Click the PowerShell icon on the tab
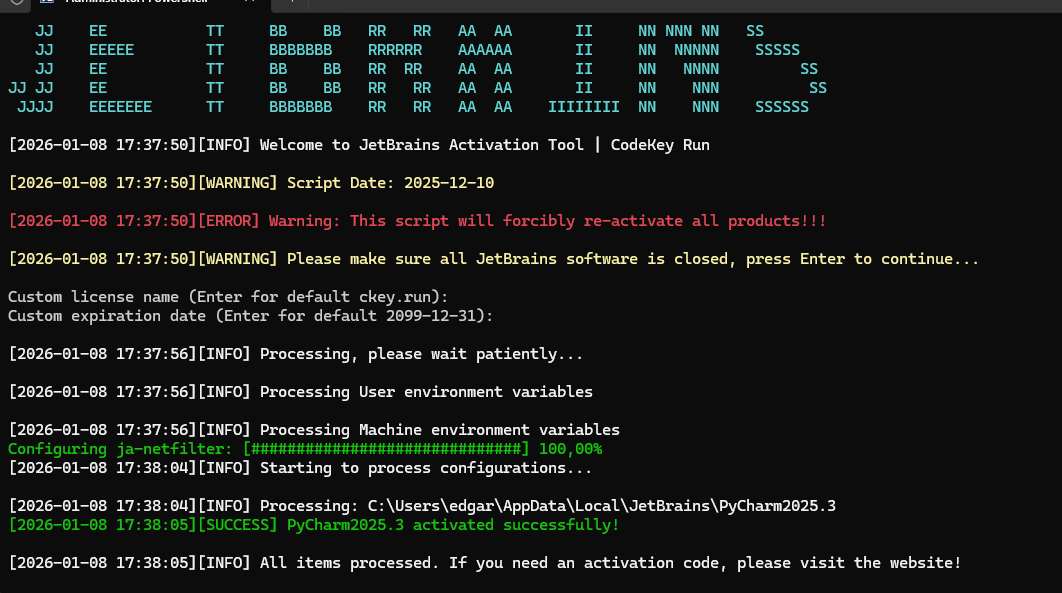1062x593 pixels. (47, 3)
